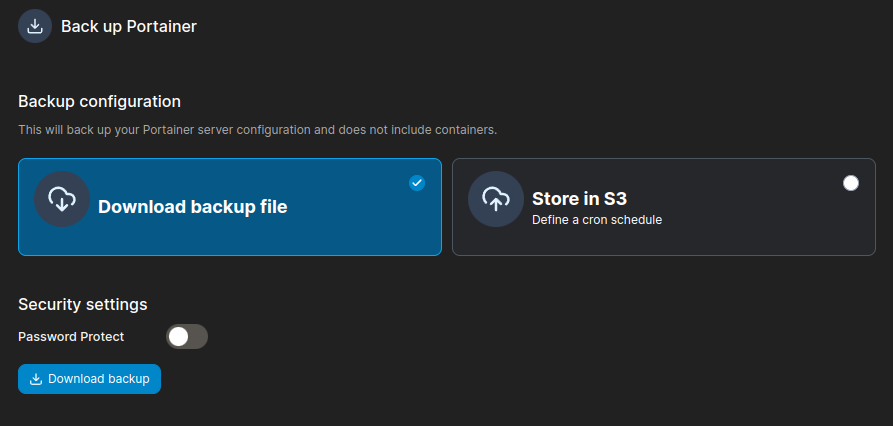Click the Password Protect label
The width and height of the screenshot is (893, 426).
(71, 337)
